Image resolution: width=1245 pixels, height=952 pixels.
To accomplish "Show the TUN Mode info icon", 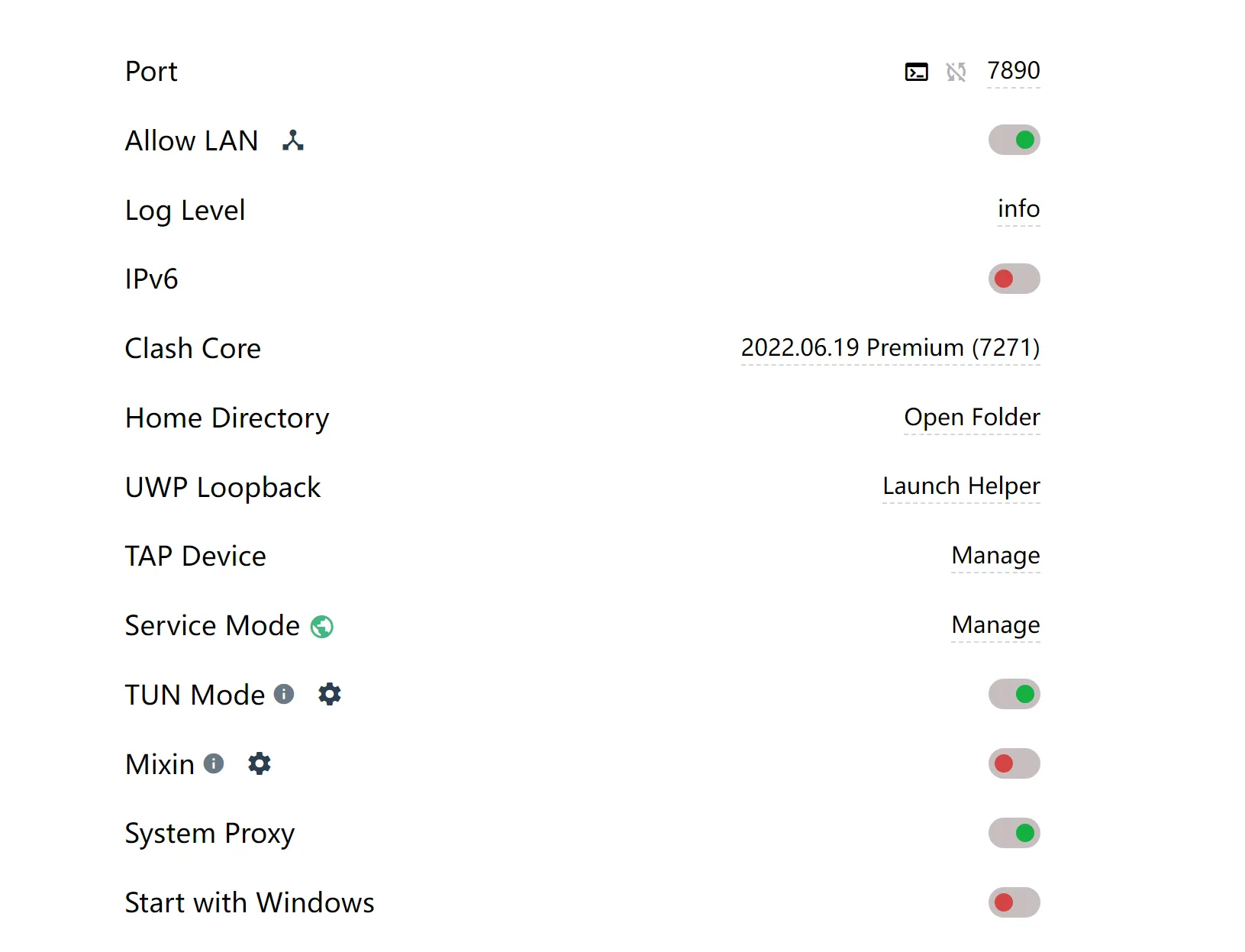I will [284, 694].
